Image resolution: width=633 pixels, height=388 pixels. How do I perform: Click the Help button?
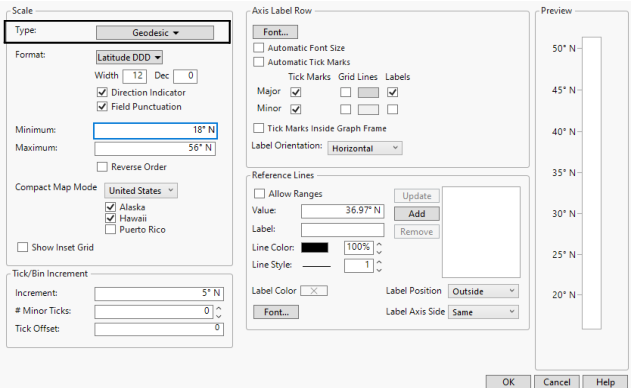point(605,382)
